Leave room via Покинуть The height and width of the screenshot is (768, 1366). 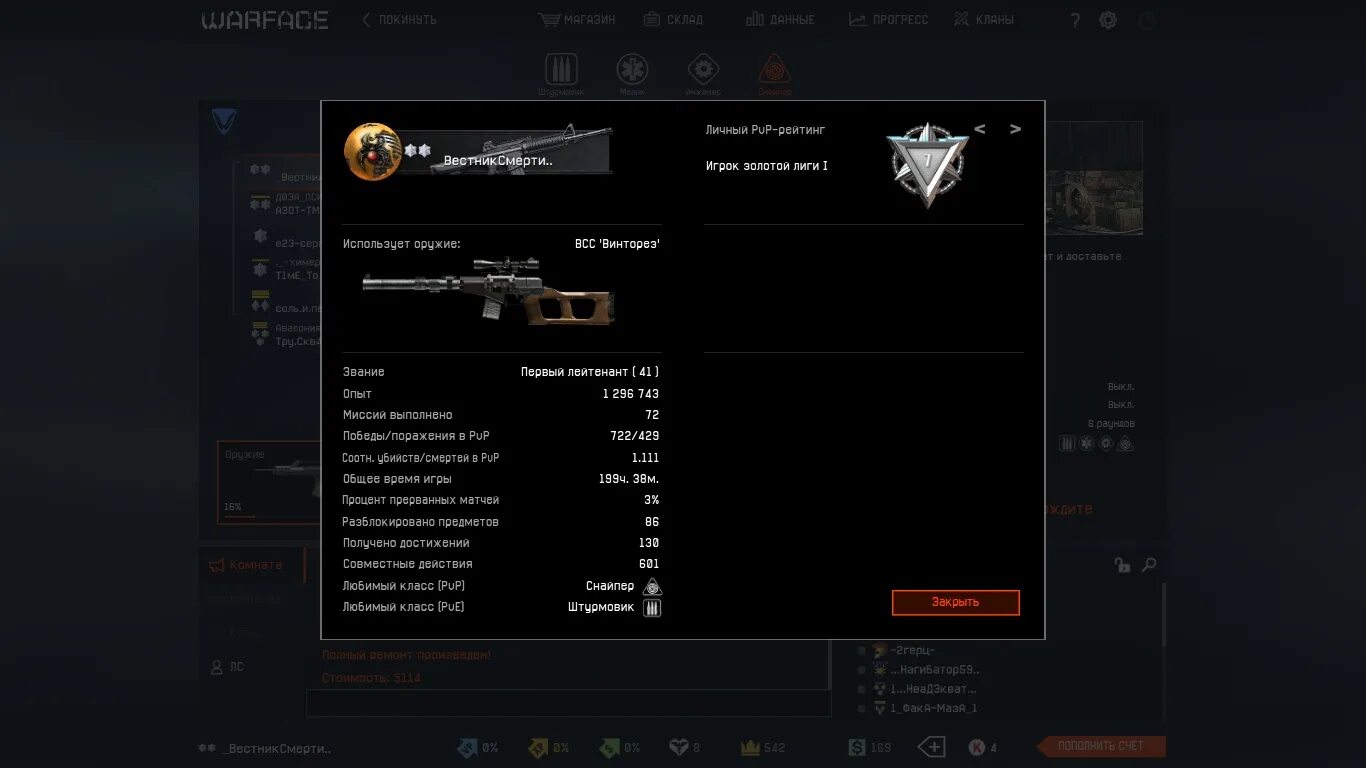click(399, 19)
